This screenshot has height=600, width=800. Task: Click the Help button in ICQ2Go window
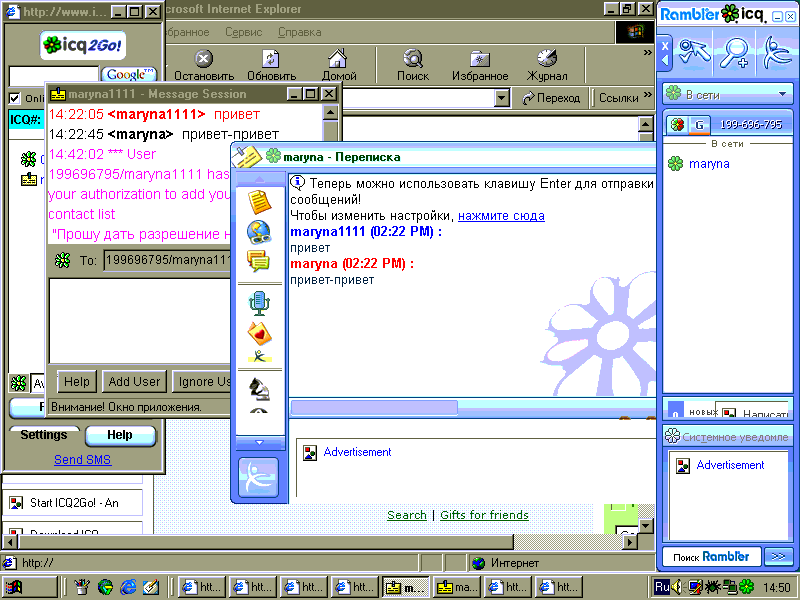[x=120, y=435]
